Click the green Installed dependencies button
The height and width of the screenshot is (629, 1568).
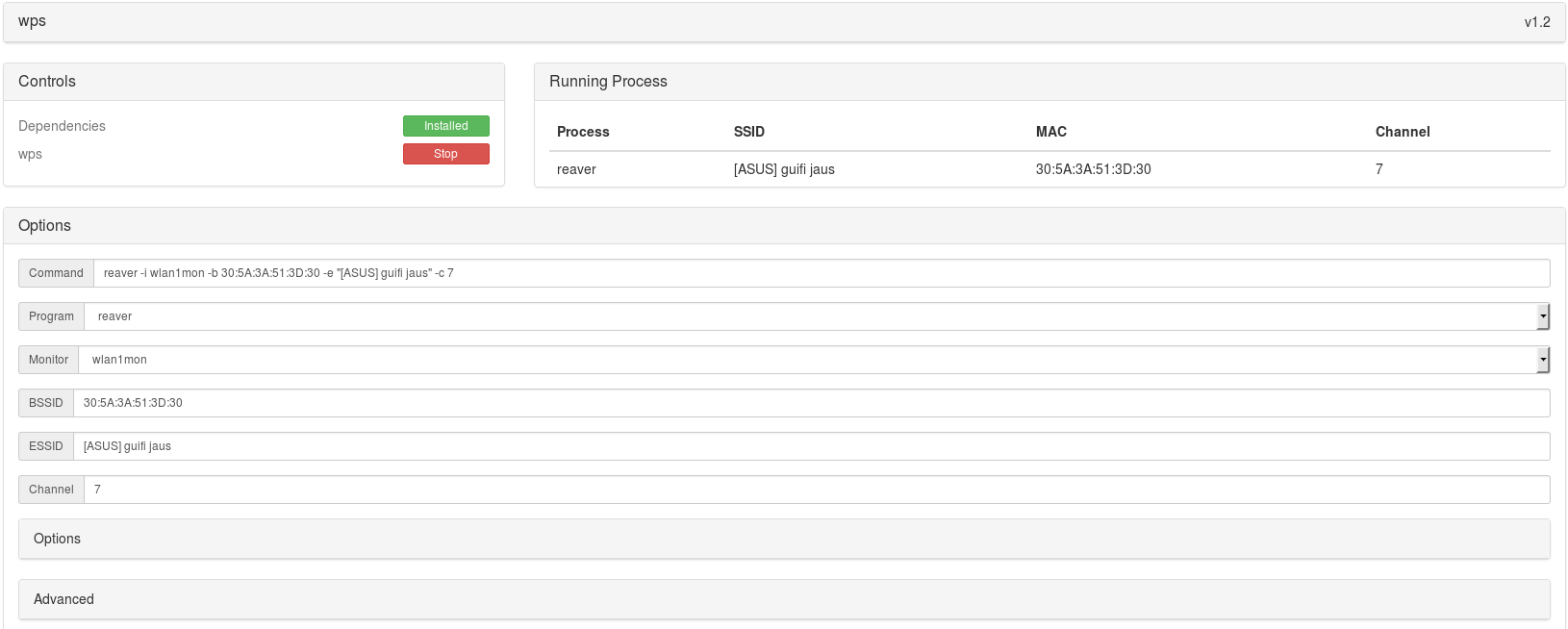[445, 126]
